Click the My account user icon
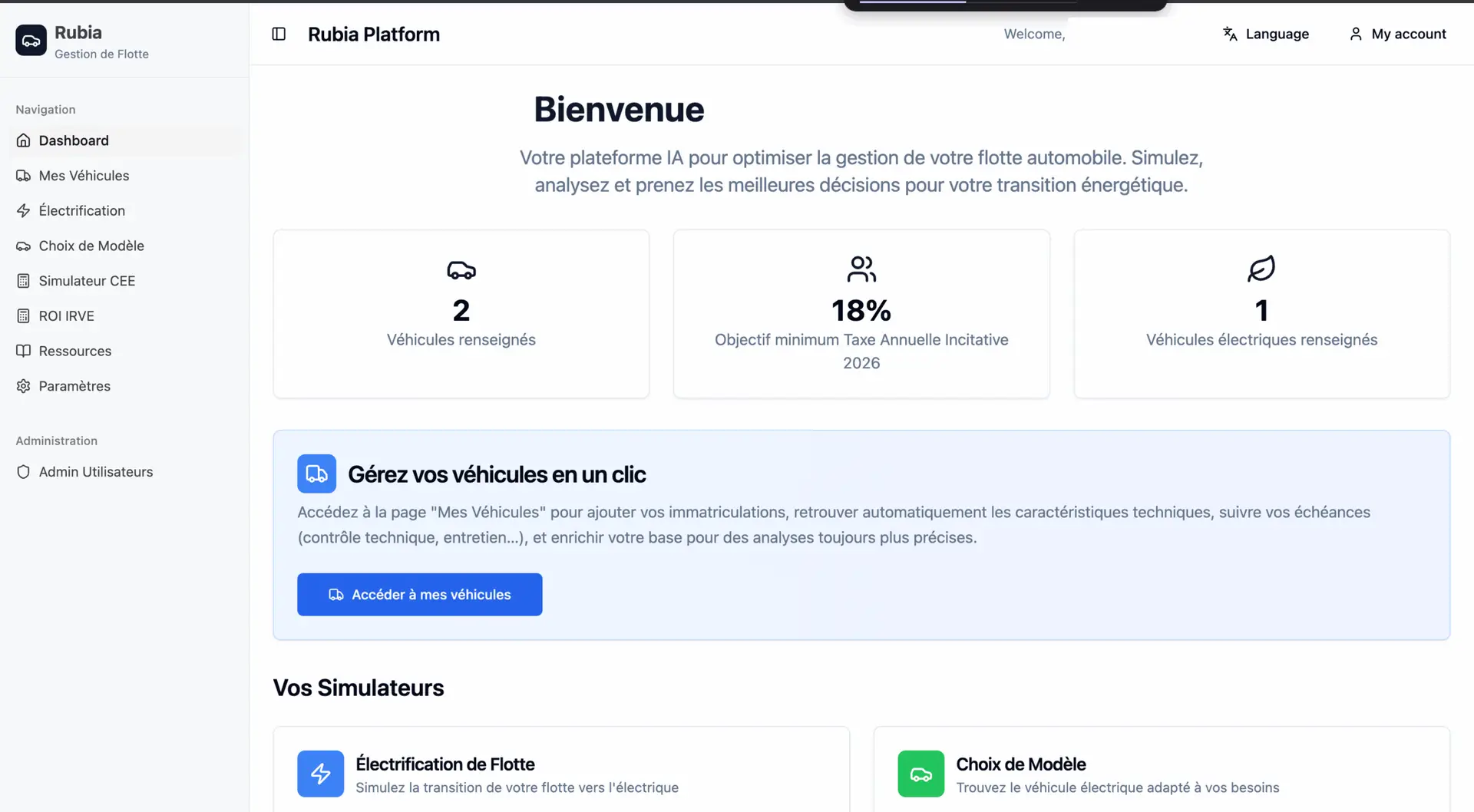Image resolution: width=1474 pixels, height=812 pixels. point(1356,34)
